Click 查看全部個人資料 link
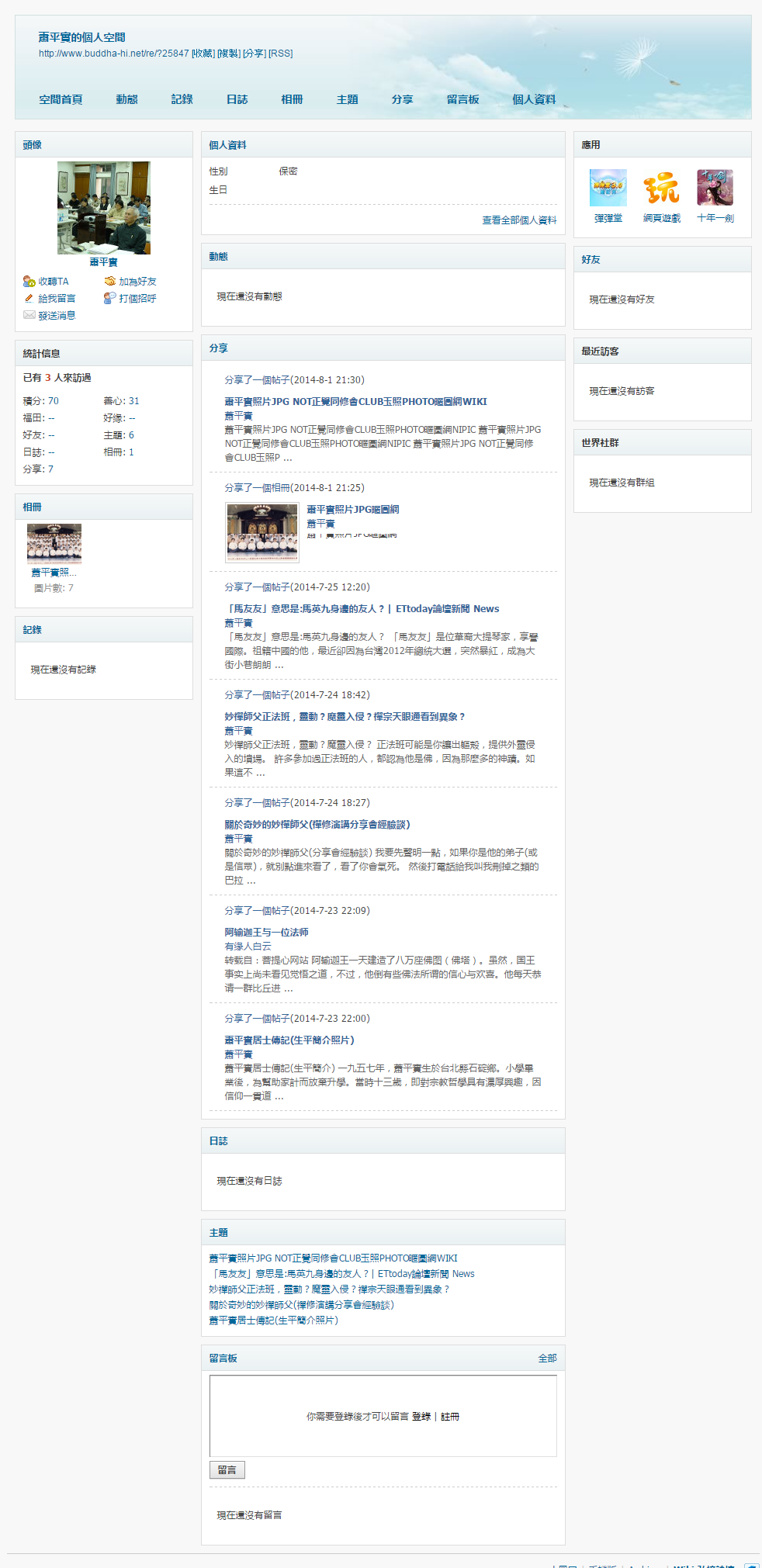 click(x=519, y=220)
